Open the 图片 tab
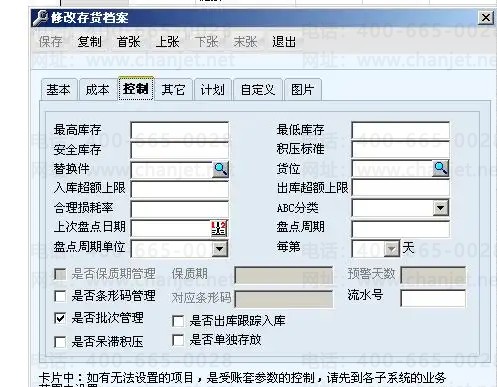This screenshot has height=387, width=497. pos(303,90)
